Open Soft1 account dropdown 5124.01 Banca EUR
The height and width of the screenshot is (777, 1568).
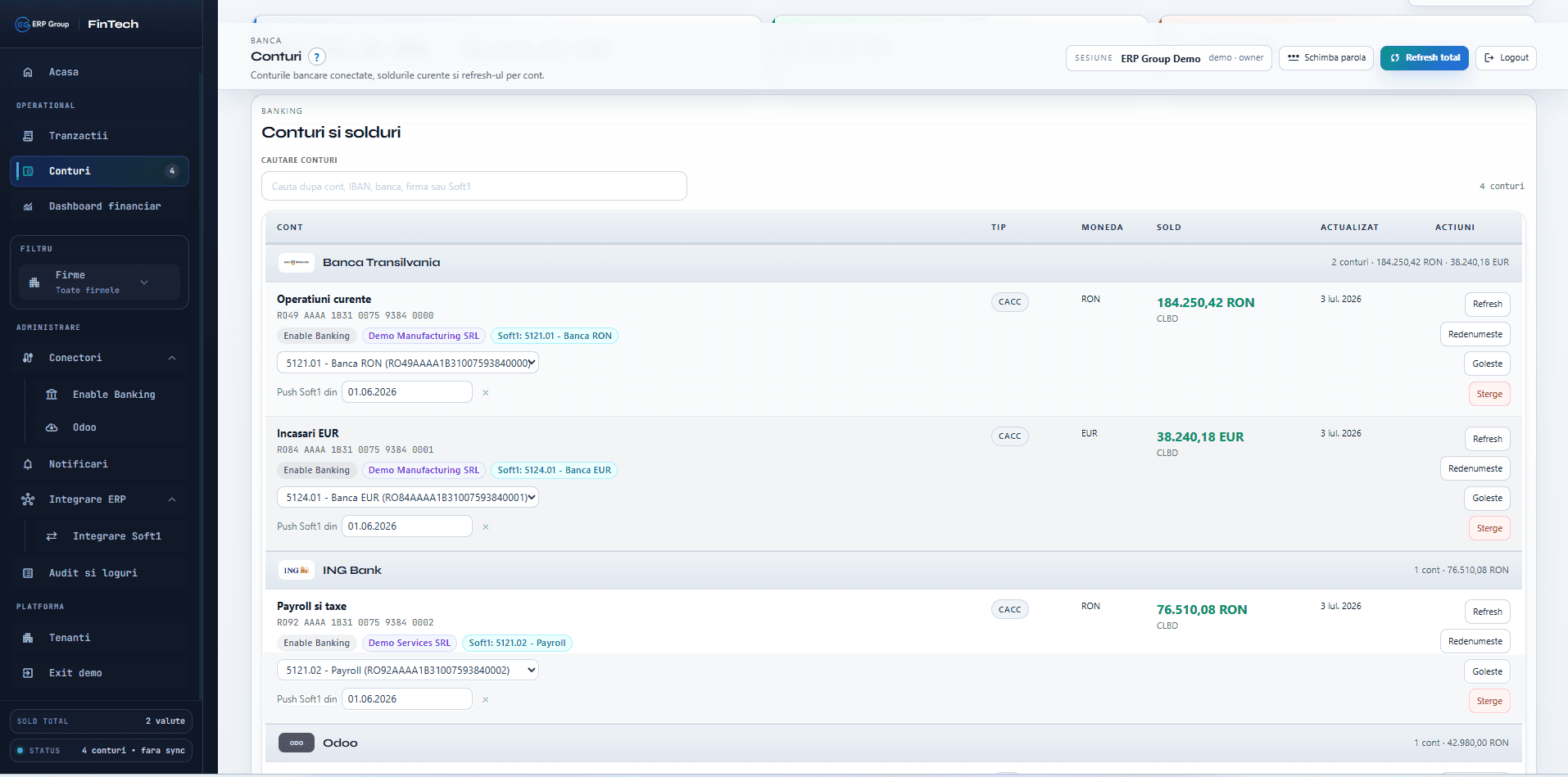pyautogui.click(x=408, y=497)
